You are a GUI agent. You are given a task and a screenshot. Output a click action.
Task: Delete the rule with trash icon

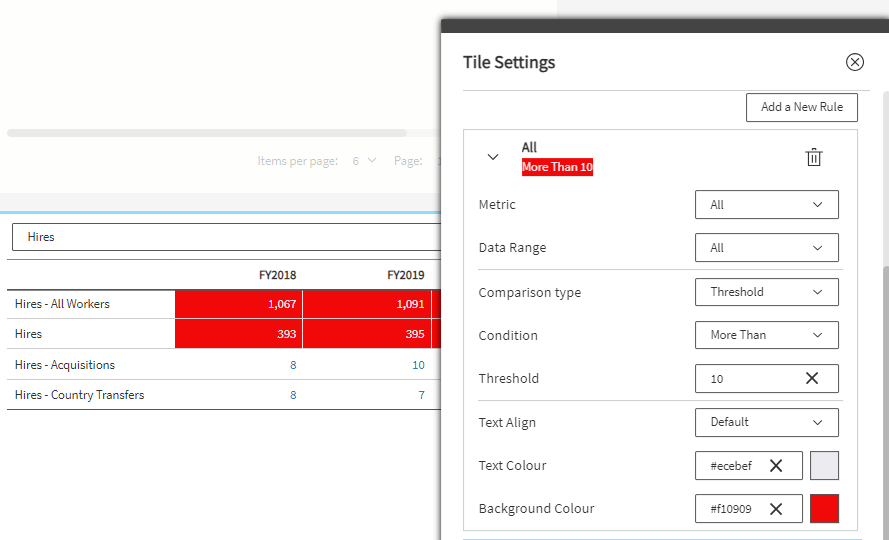click(814, 157)
